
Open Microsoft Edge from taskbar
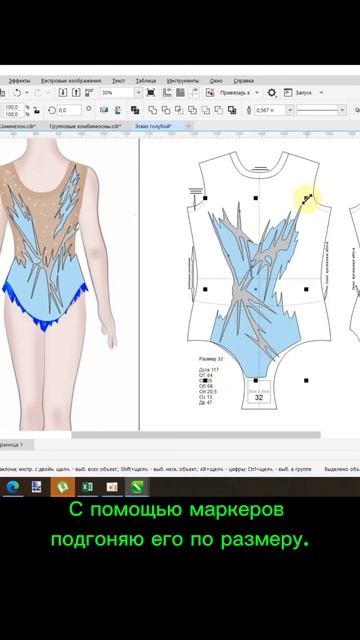[x=12, y=487]
